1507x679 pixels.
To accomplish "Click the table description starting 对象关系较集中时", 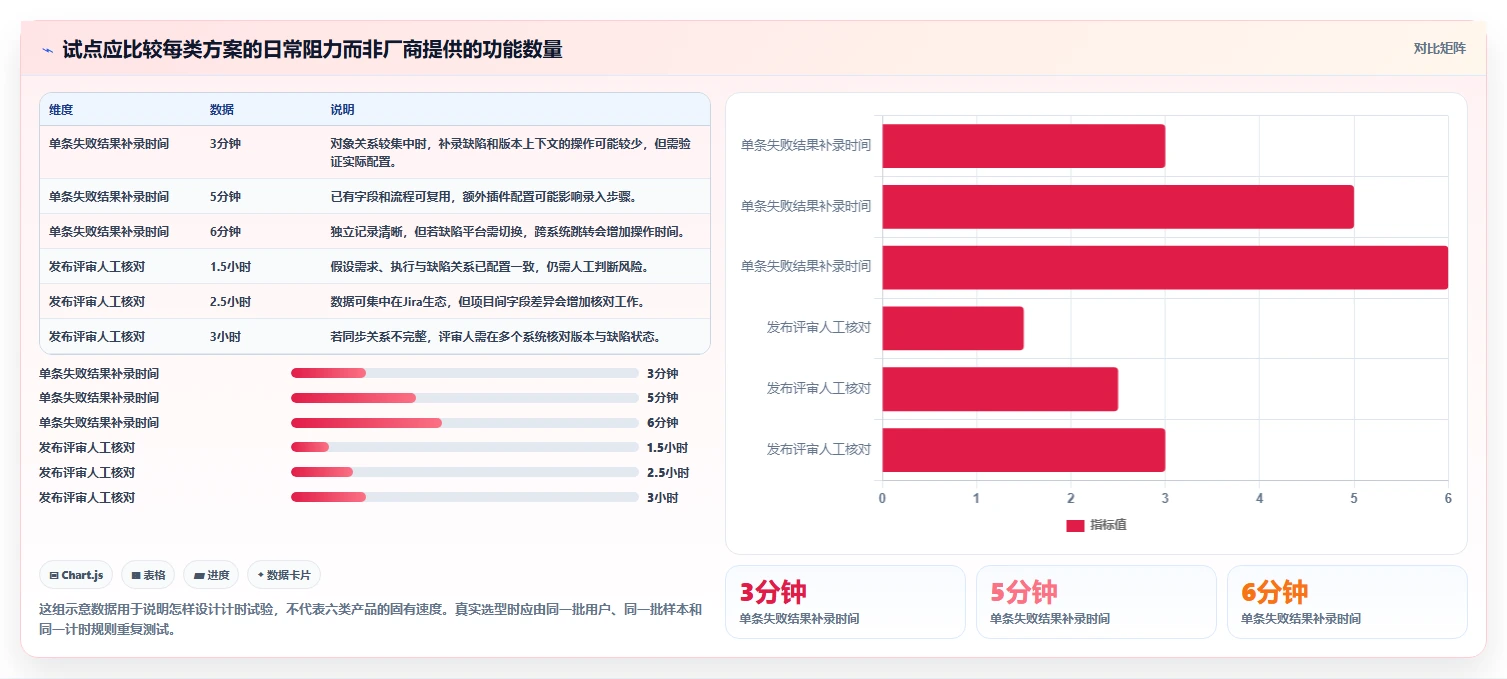I will coord(510,152).
